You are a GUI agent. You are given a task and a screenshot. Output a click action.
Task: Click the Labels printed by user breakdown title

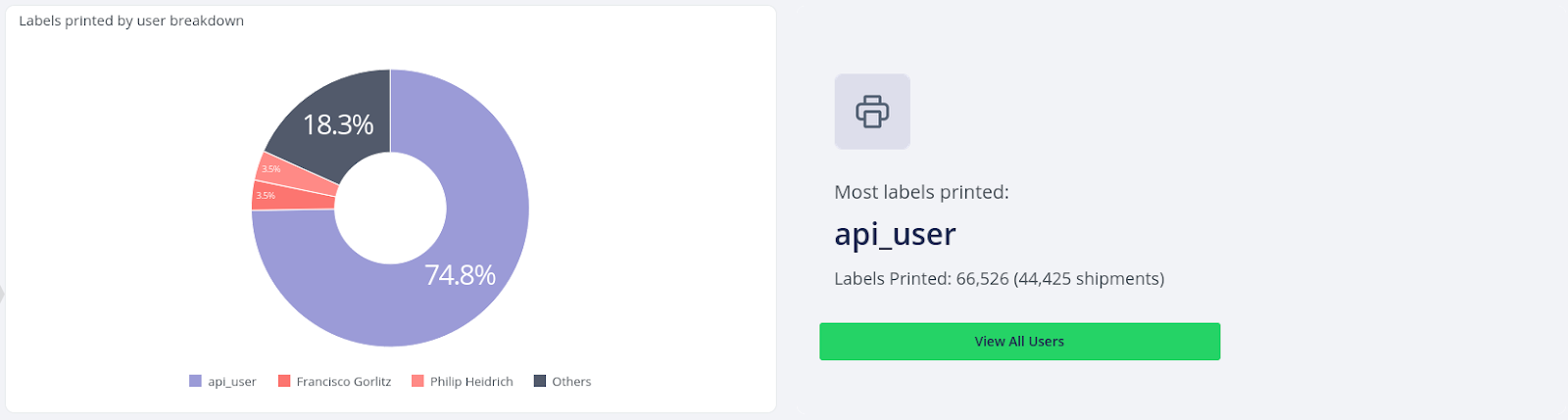(131, 21)
